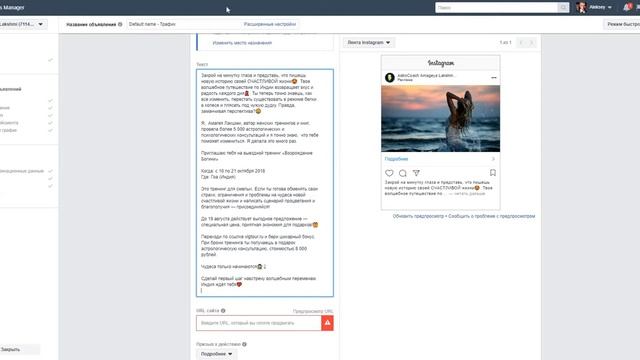Click the advertiser avatar in Instagram preview
Viewport: 640px width, 360px height.
click(390, 77)
